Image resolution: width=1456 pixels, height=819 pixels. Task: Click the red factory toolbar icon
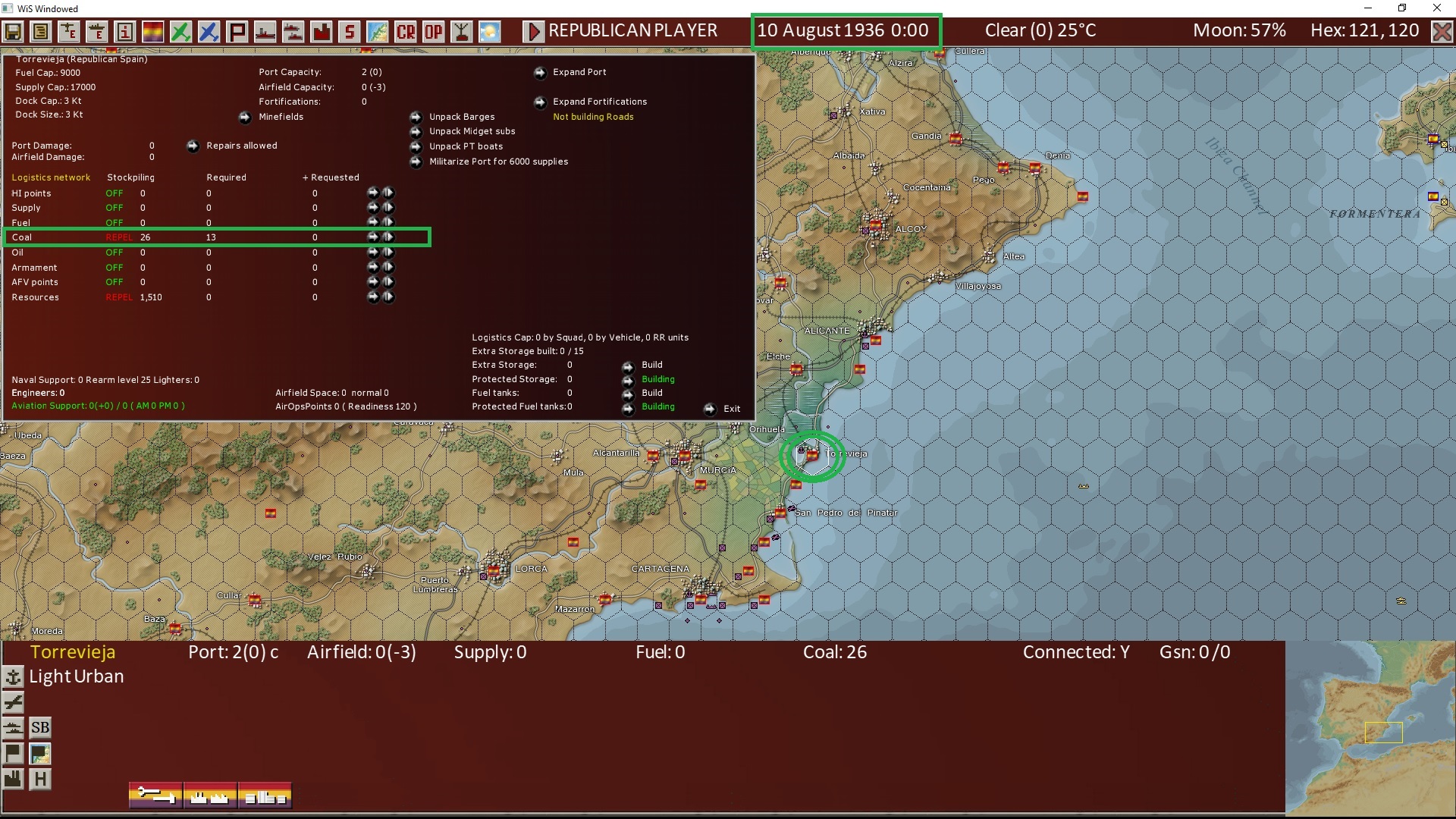(x=322, y=31)
